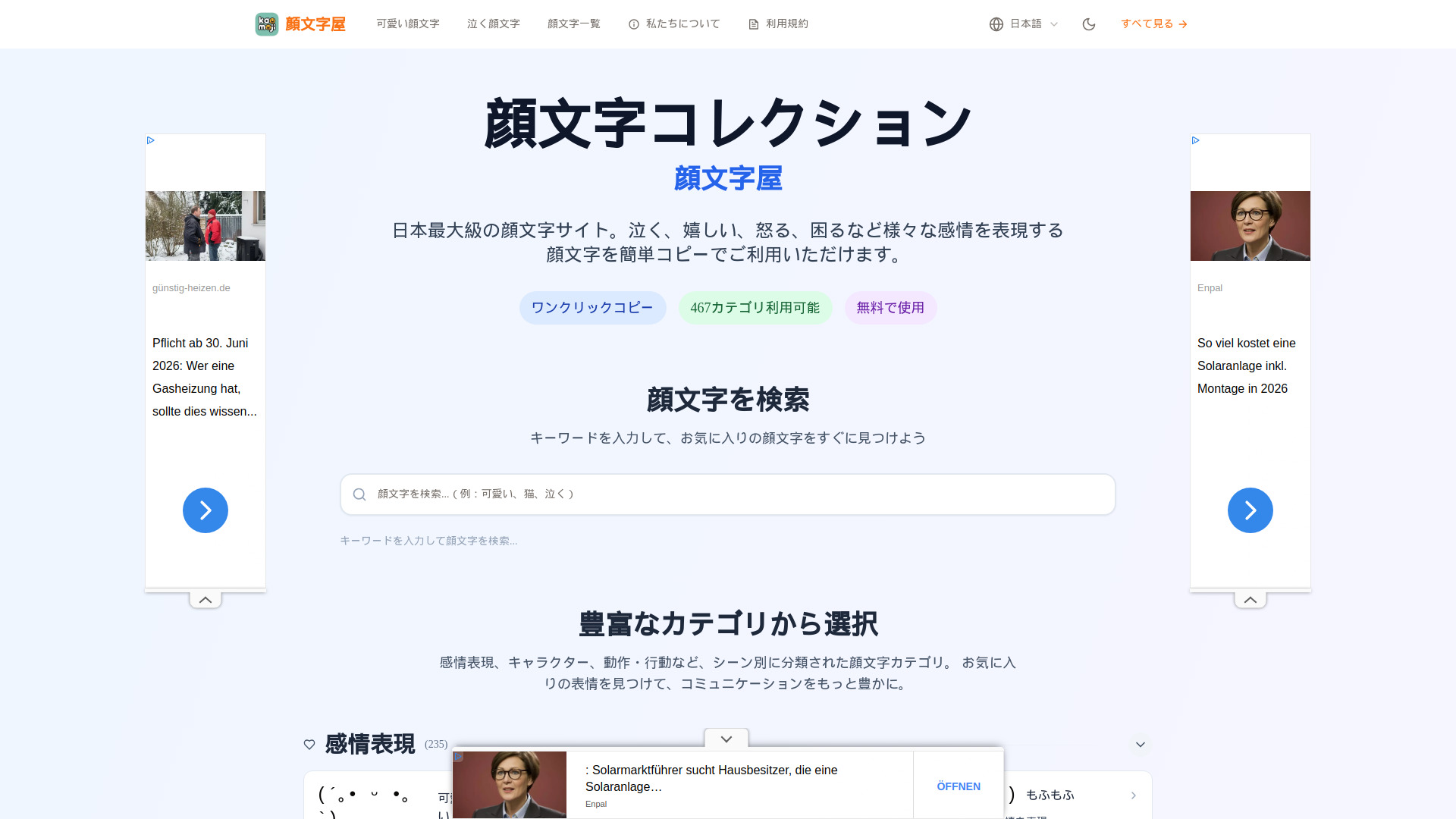The height and width of the screenshot is (819, 1456).
Task: Click the heart icon beside 感情表現
Action: click(x=309, y=745)
